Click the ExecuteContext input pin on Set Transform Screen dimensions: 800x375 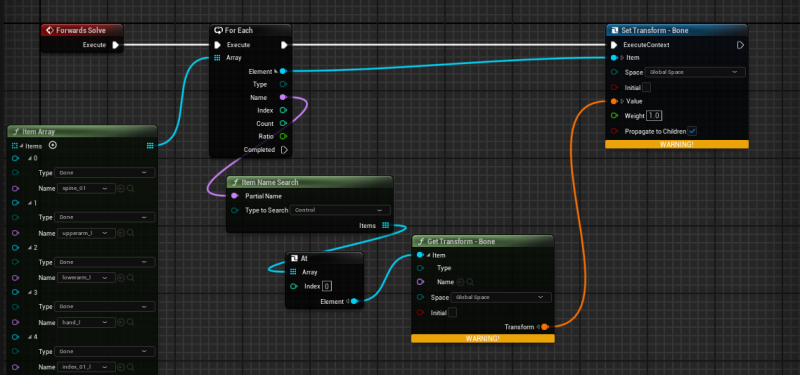point(614,45)
